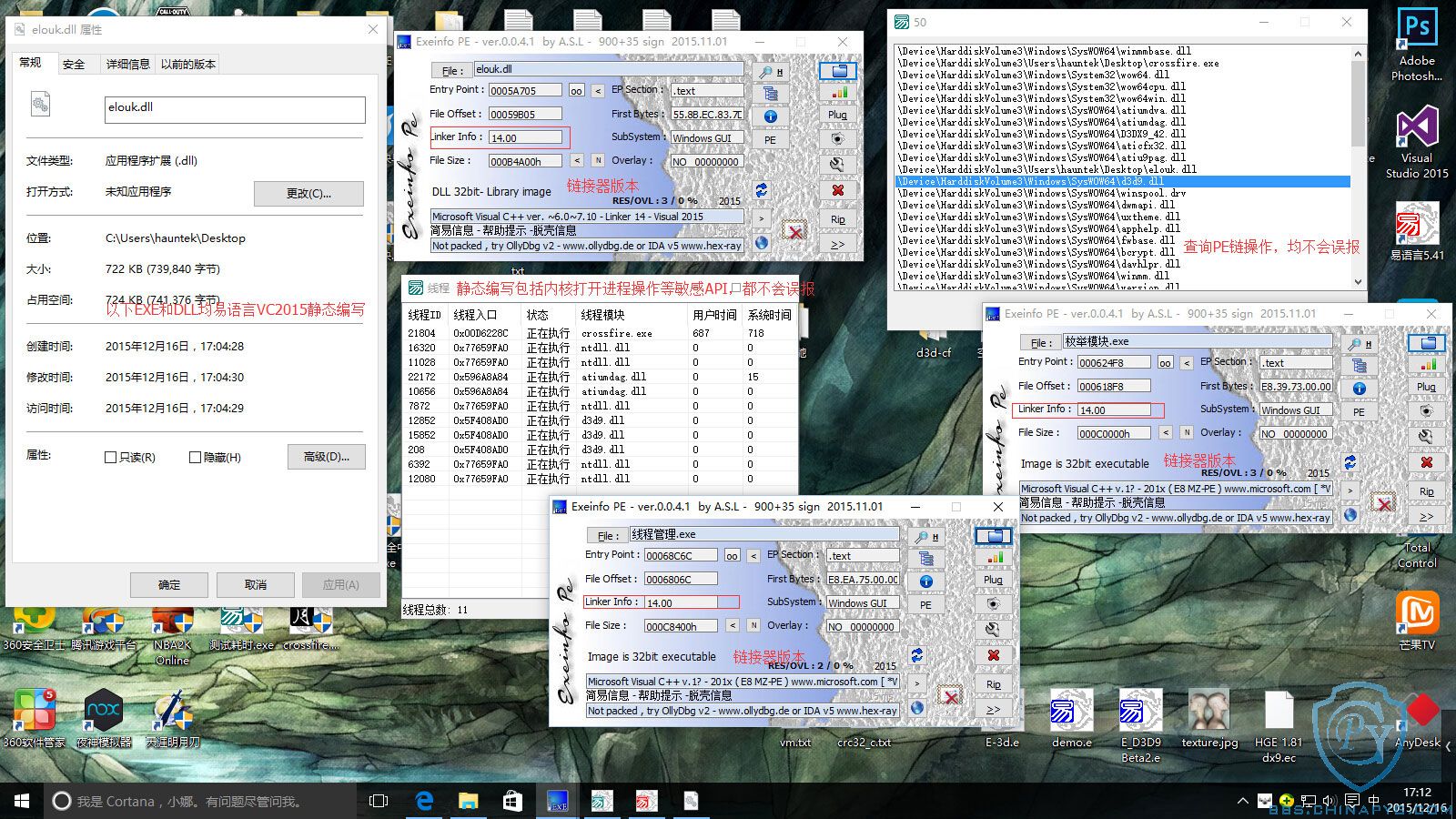
Task: Switch to the 详细信息 tab
Action: 127,64
